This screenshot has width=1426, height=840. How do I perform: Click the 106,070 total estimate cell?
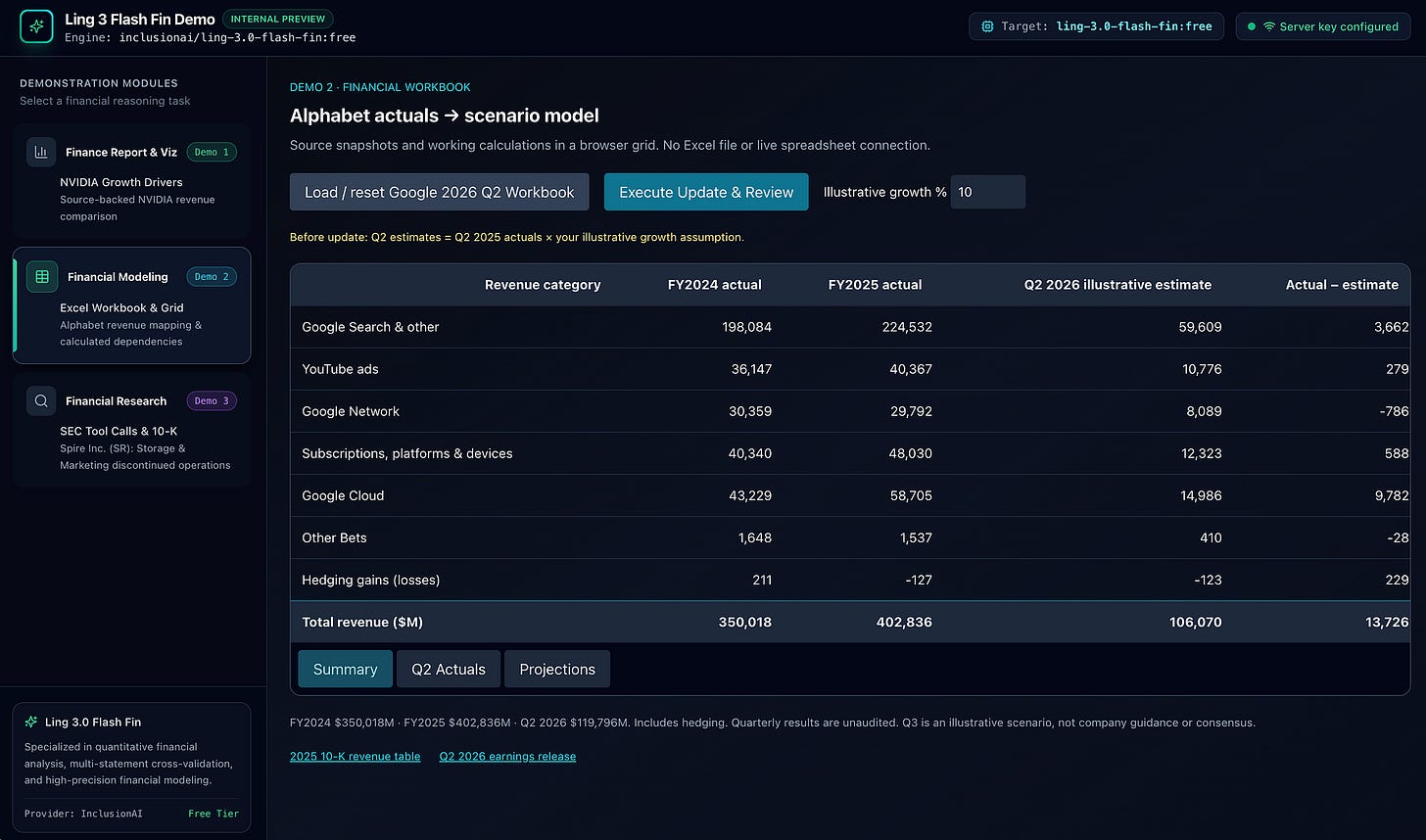1195,622
